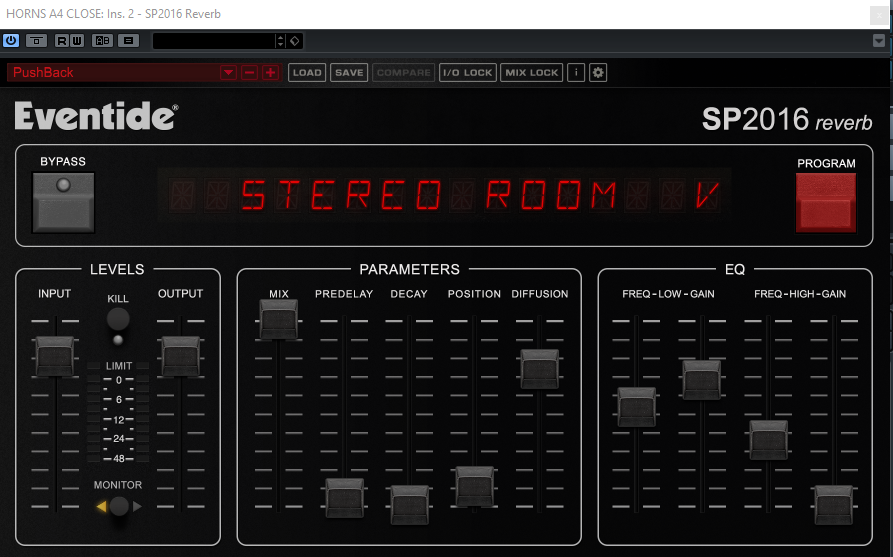
Task: Click the Eventide logo
Action: click(x=96, y=116)
